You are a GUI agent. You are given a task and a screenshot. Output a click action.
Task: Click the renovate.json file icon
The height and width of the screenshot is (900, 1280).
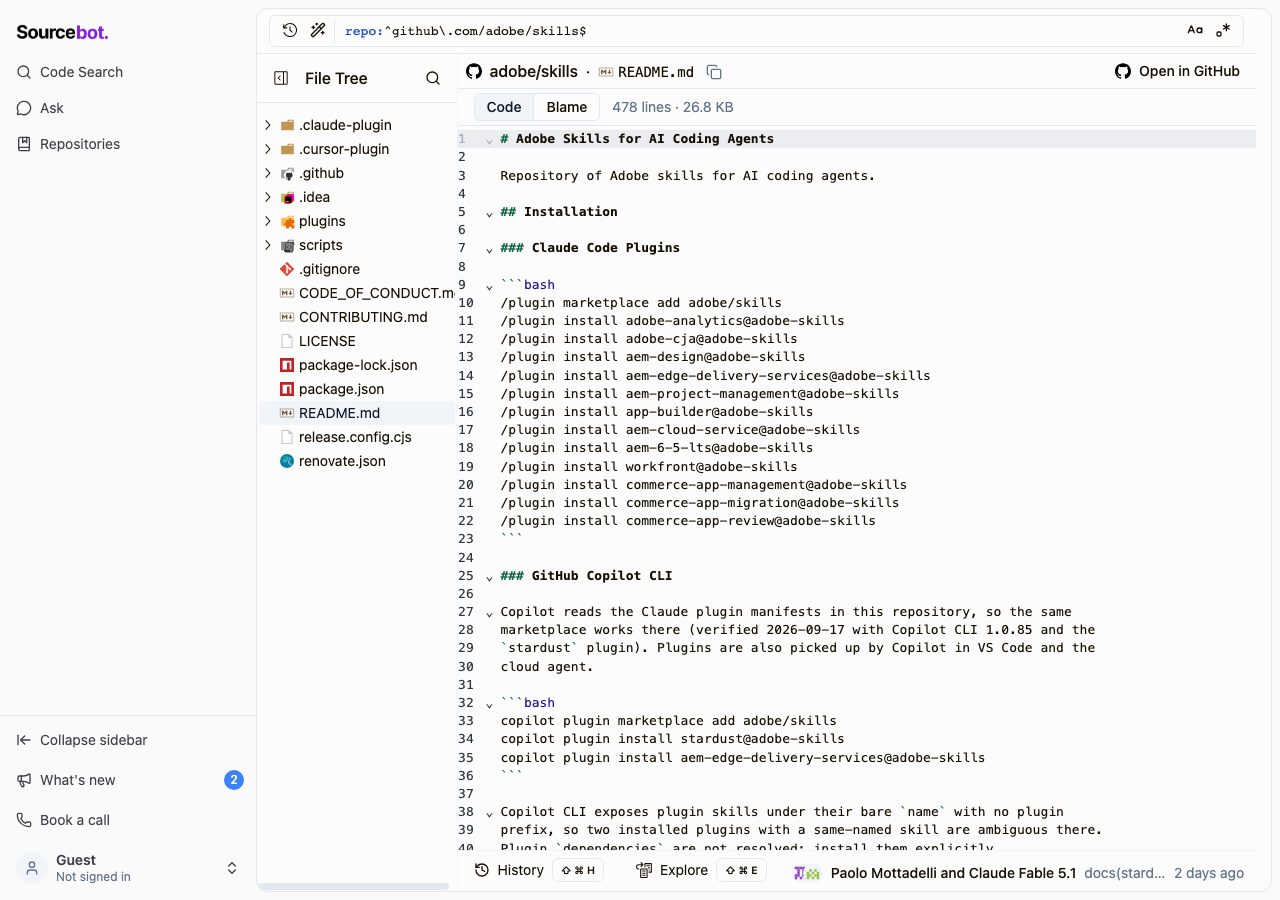[287, 461]
